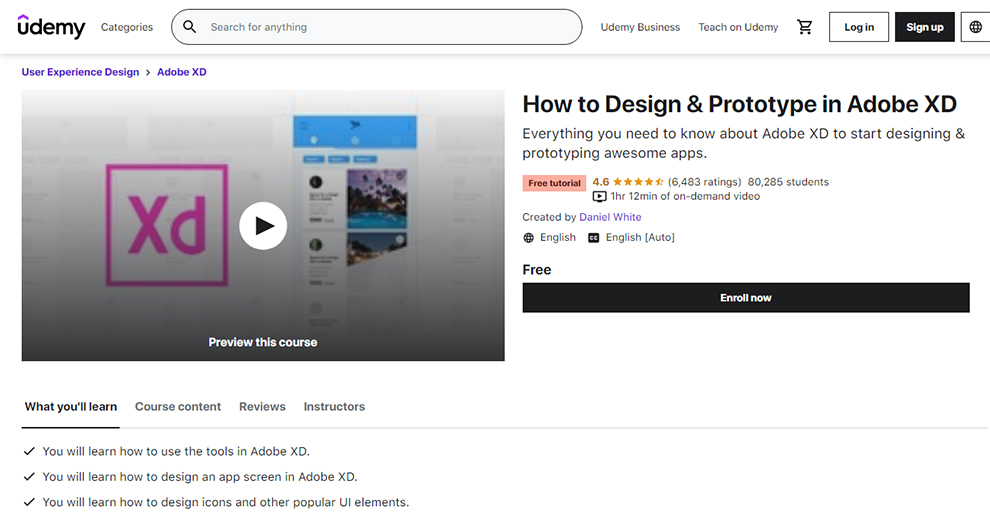Click the Free tutorial badge
The height and width of the screenshot is (516, 990).
554,183
